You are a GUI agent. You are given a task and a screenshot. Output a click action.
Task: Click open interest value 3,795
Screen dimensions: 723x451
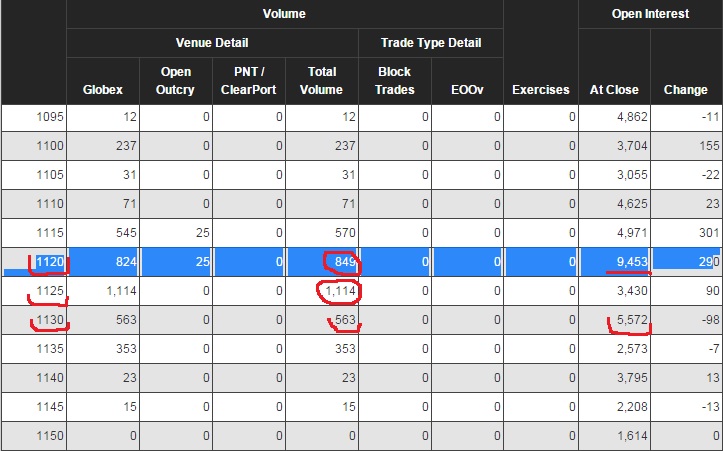click(x=632, y=378)
